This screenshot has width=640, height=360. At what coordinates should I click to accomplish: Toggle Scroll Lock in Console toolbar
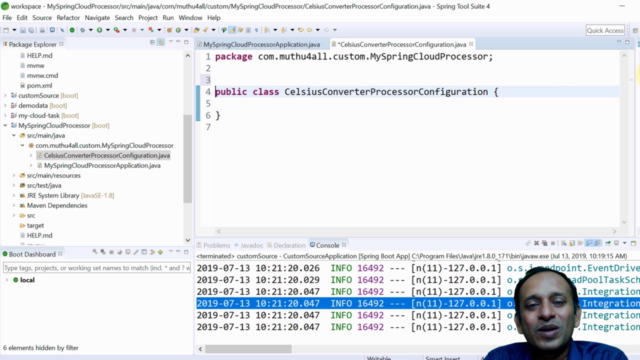point(572,243)
